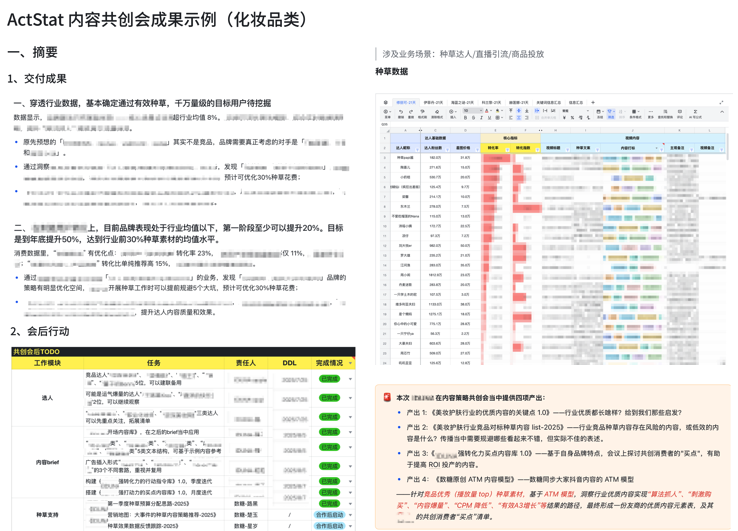Click 已完成 badge in 竞品达人 row
738x531 pixels.
pos(329,379)
